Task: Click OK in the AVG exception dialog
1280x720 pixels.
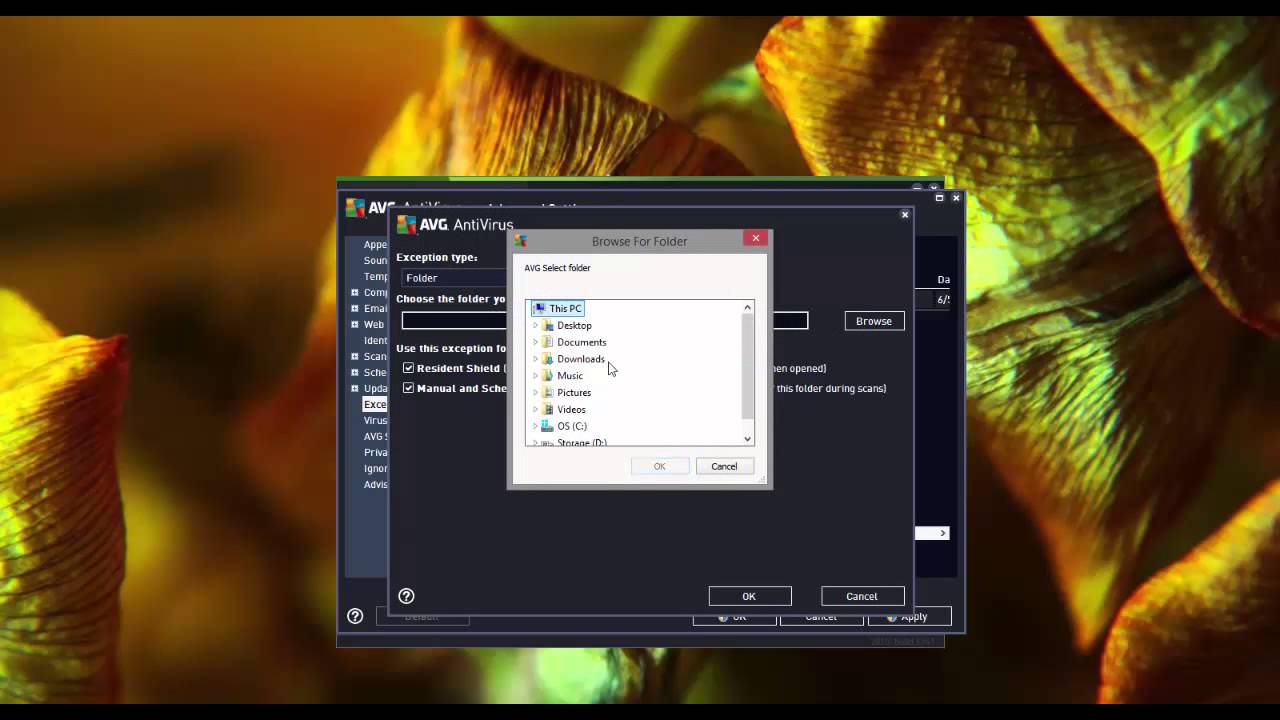Action: 749,596
